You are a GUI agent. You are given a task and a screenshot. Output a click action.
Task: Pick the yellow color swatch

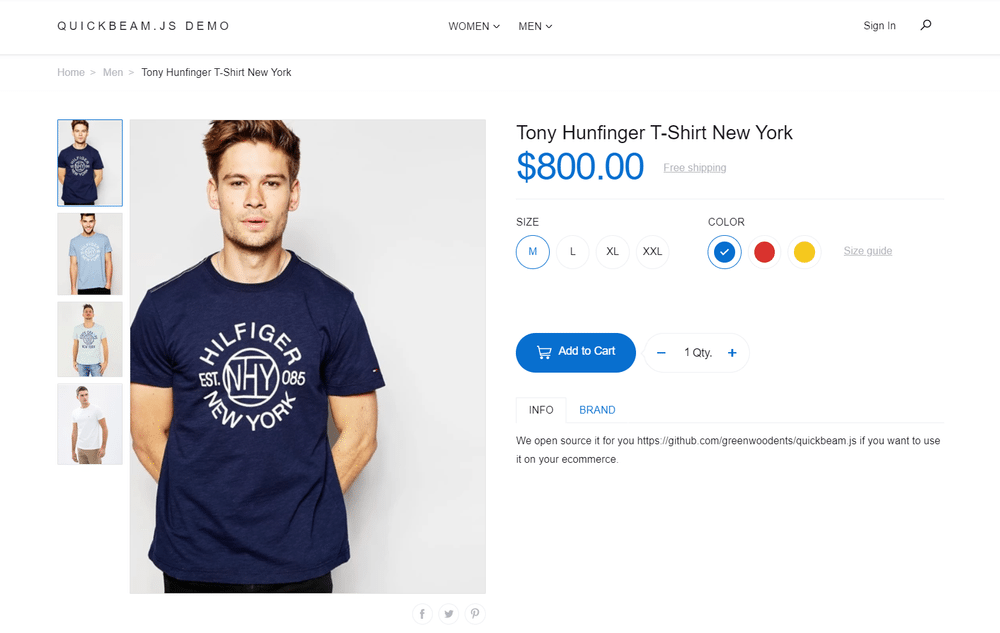(x=804, y=252)
